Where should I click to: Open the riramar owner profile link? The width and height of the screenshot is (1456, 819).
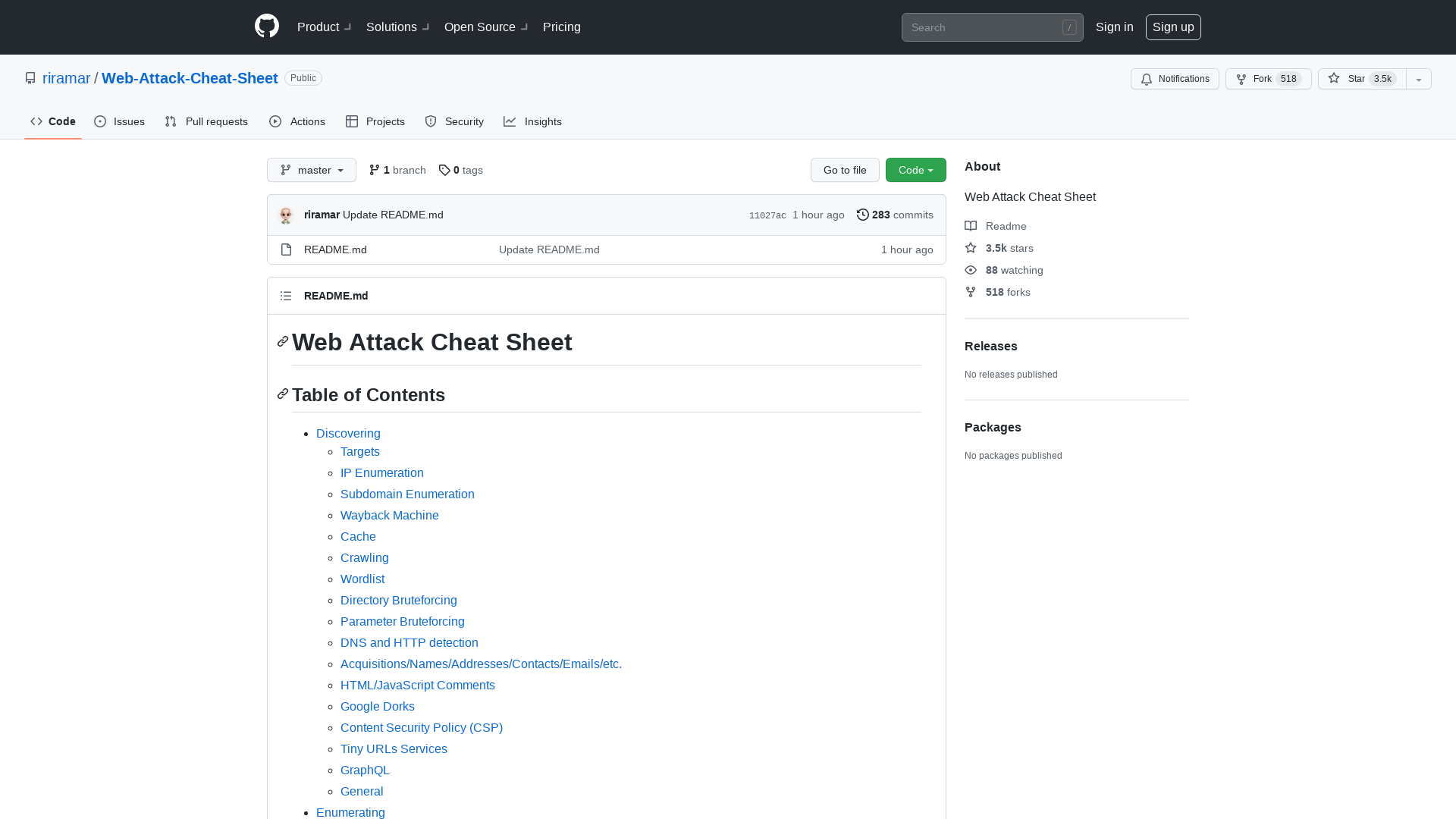click(67, 78)
